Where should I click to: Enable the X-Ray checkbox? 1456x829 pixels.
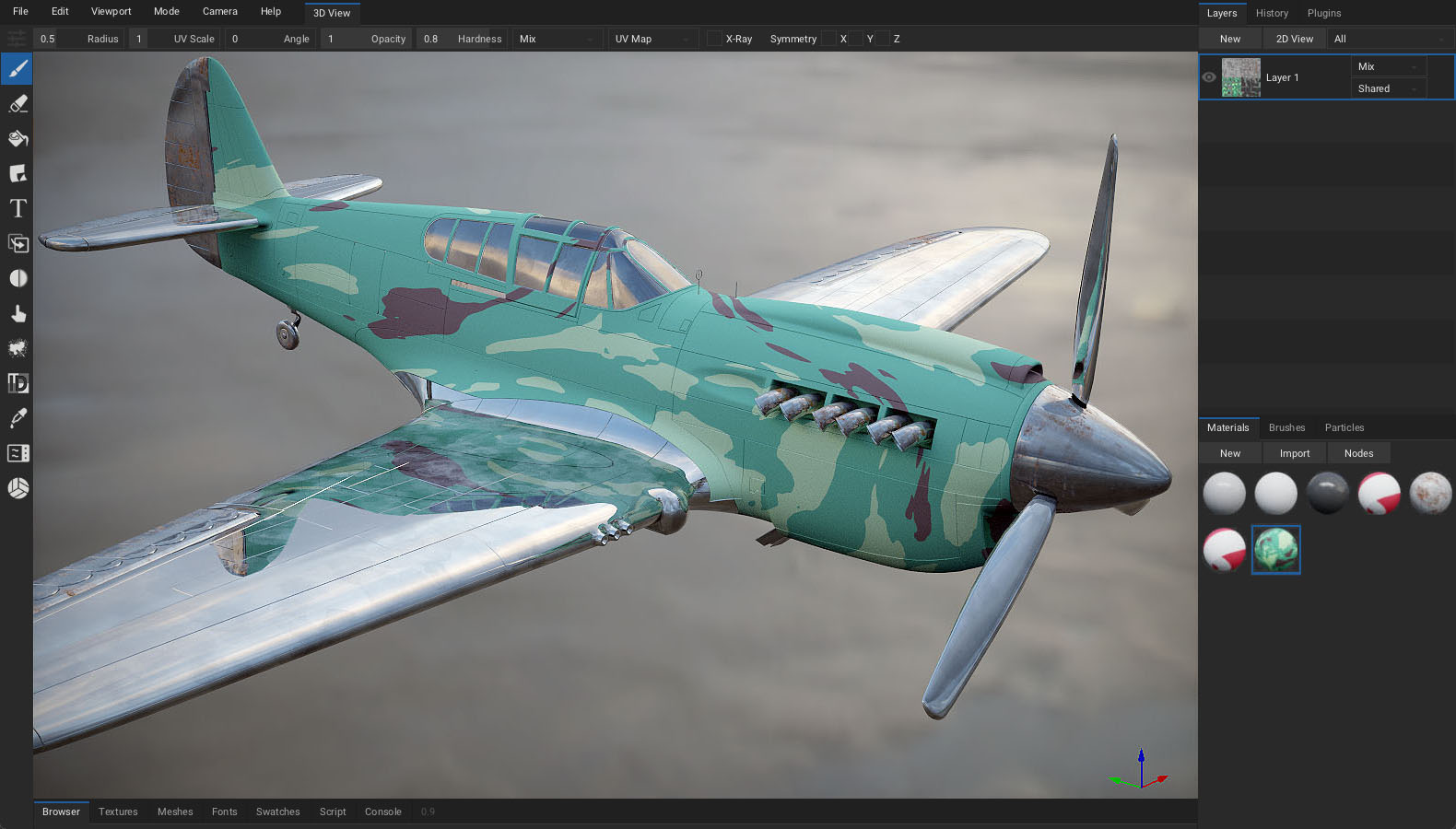pos(714,39)
